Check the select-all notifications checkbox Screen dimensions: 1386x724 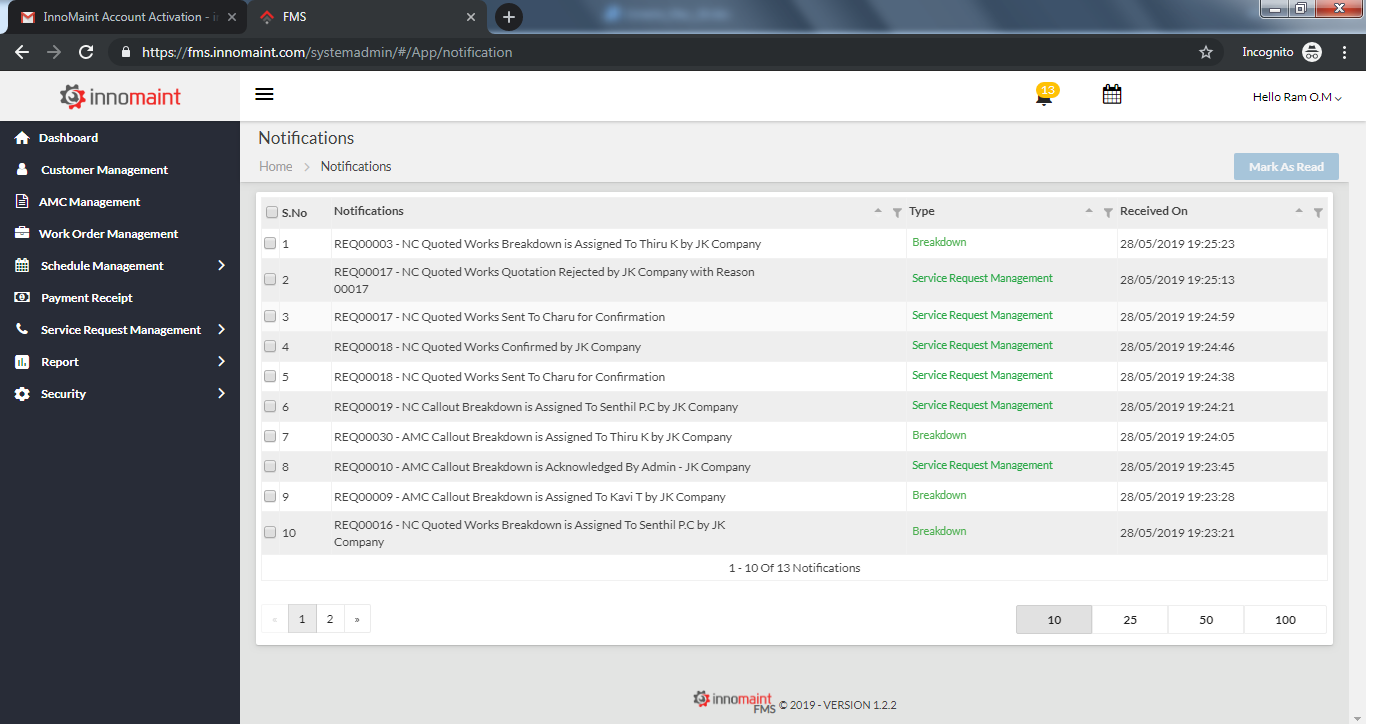coord(271,212)
